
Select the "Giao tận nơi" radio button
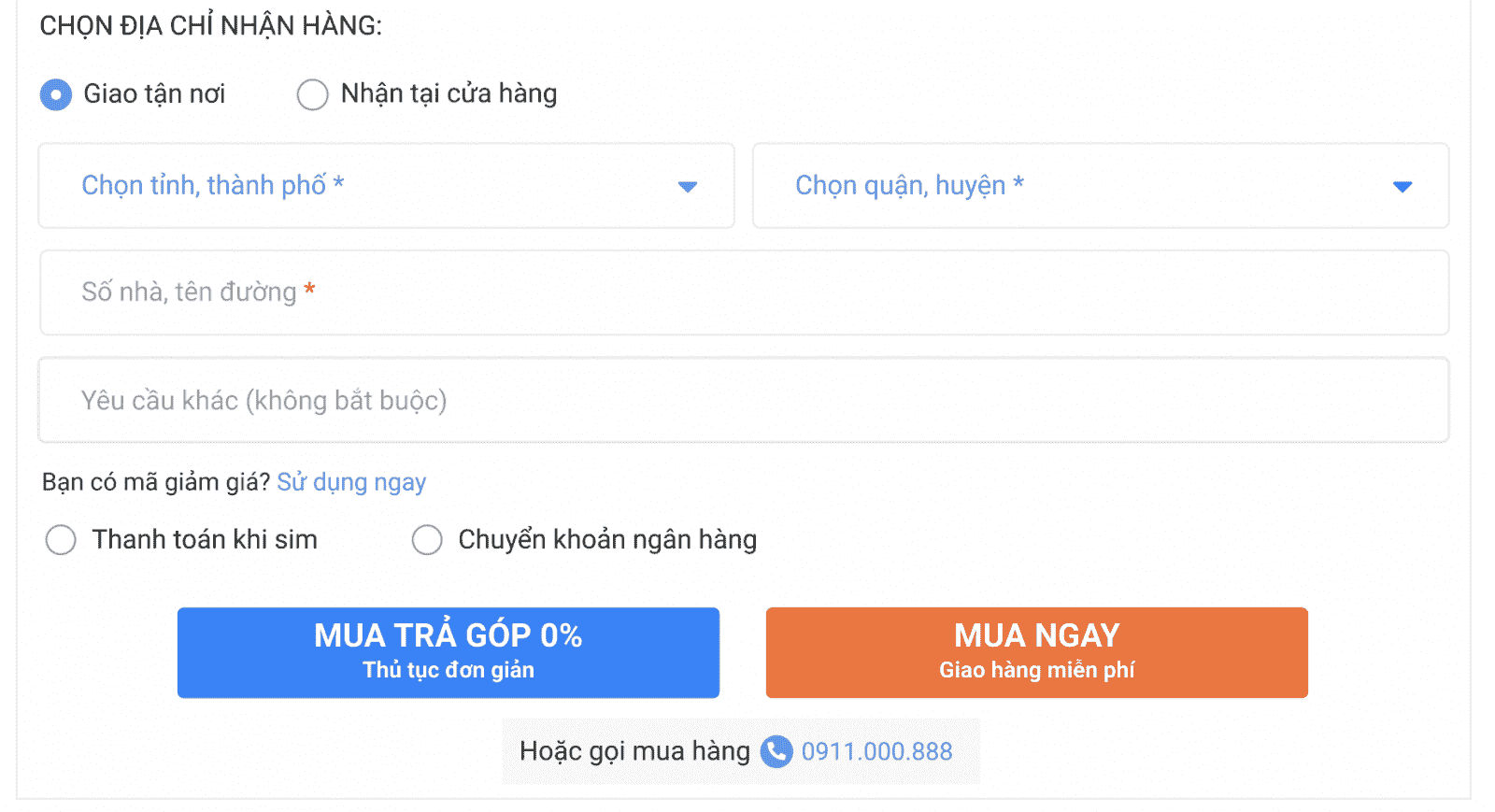pos(56,94)
